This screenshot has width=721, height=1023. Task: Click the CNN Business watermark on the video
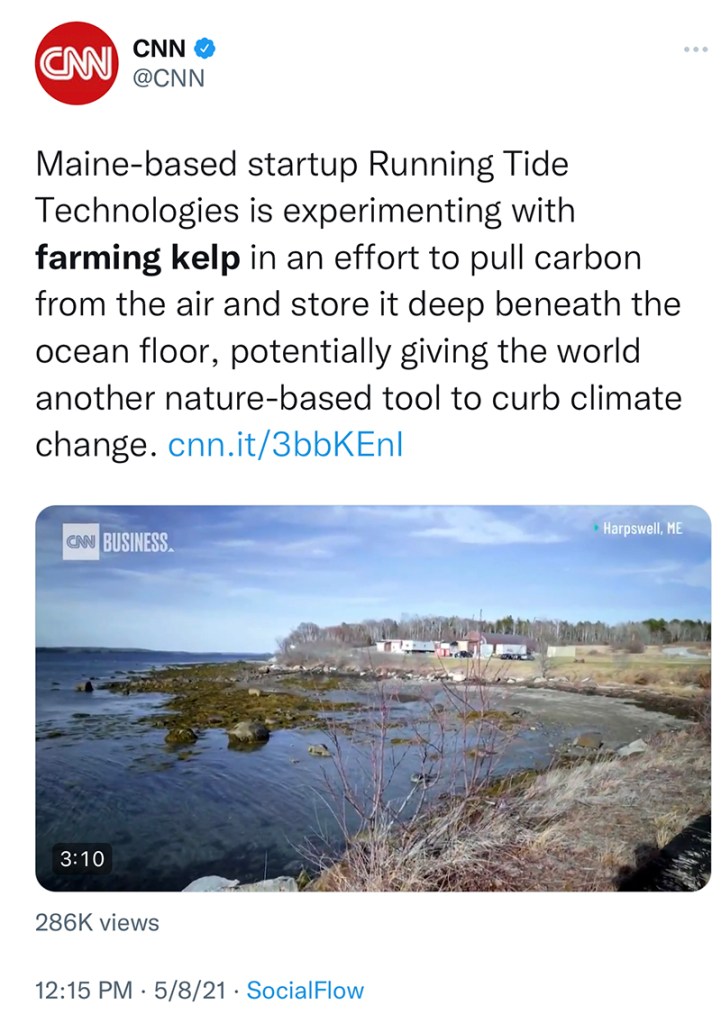[x=117, y=544]
